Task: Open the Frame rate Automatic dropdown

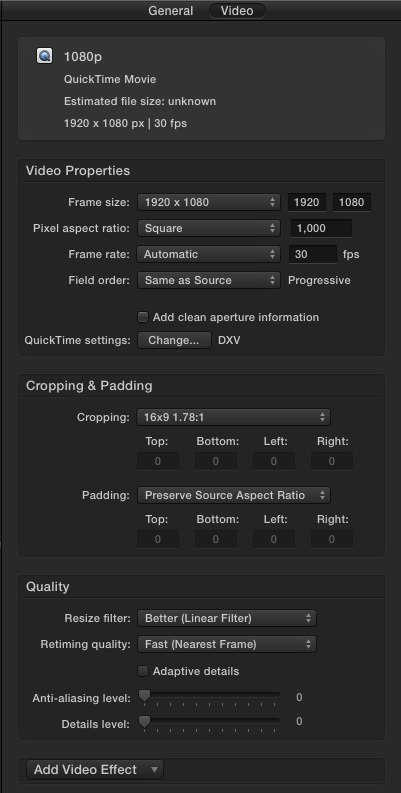Action: tap(209, 254)
